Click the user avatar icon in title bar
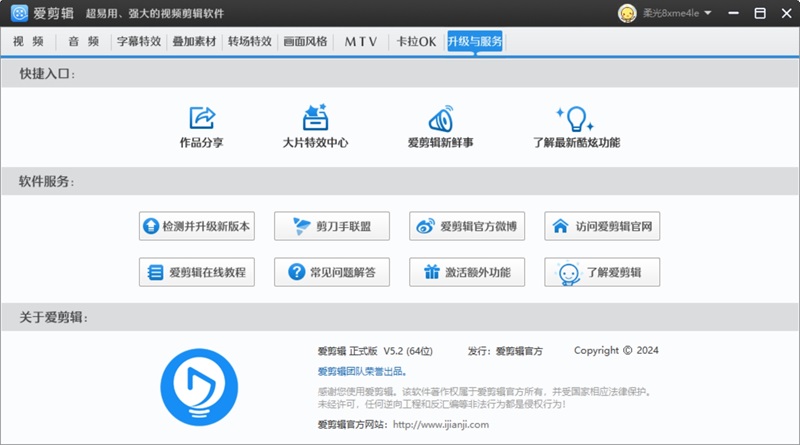The height and width of the screenshot is (445, 800). pos(627,13)
